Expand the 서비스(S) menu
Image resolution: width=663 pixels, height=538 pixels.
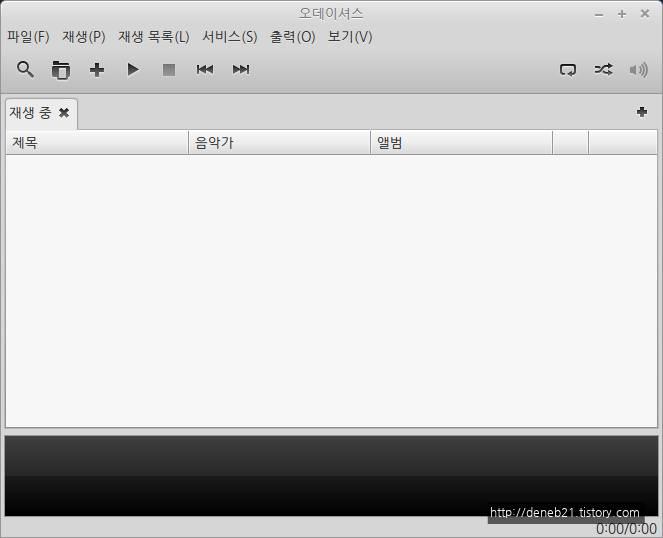pyautogui.click(x=229, y=37)
